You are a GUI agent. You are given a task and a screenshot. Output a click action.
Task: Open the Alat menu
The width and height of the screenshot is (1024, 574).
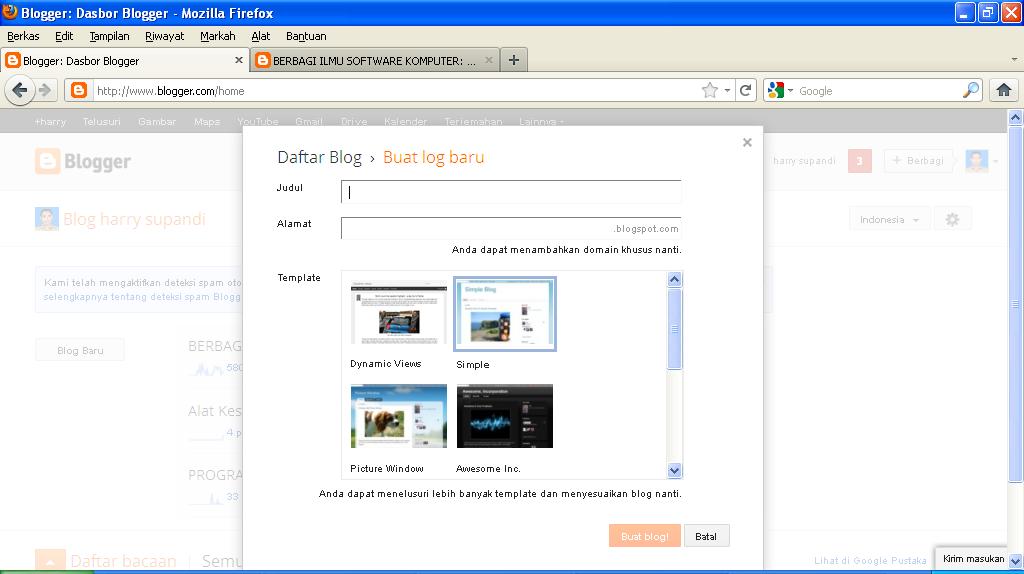[261, 36]
